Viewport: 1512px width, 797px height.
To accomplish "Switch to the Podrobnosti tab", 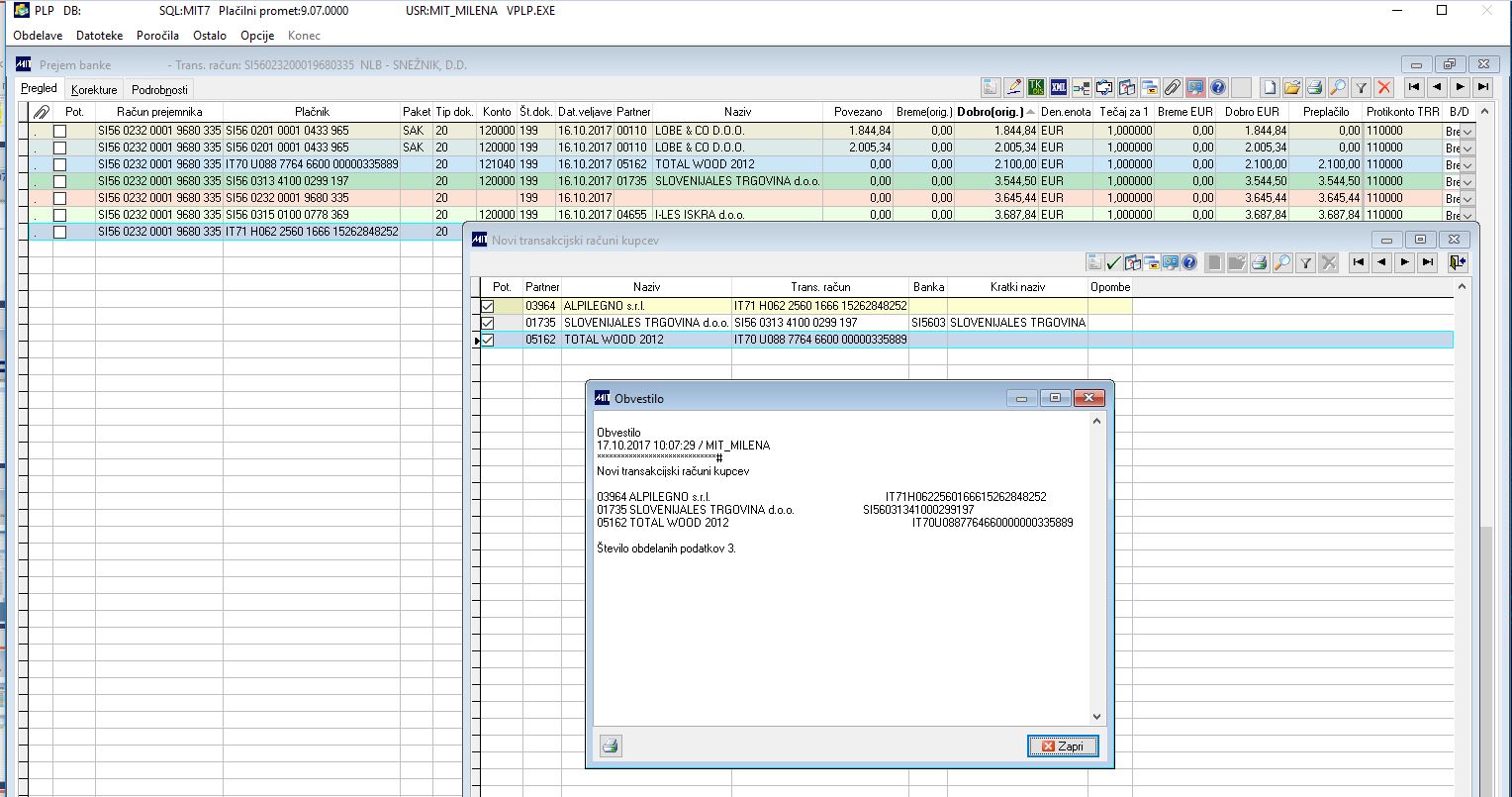I will click(159, 89).
